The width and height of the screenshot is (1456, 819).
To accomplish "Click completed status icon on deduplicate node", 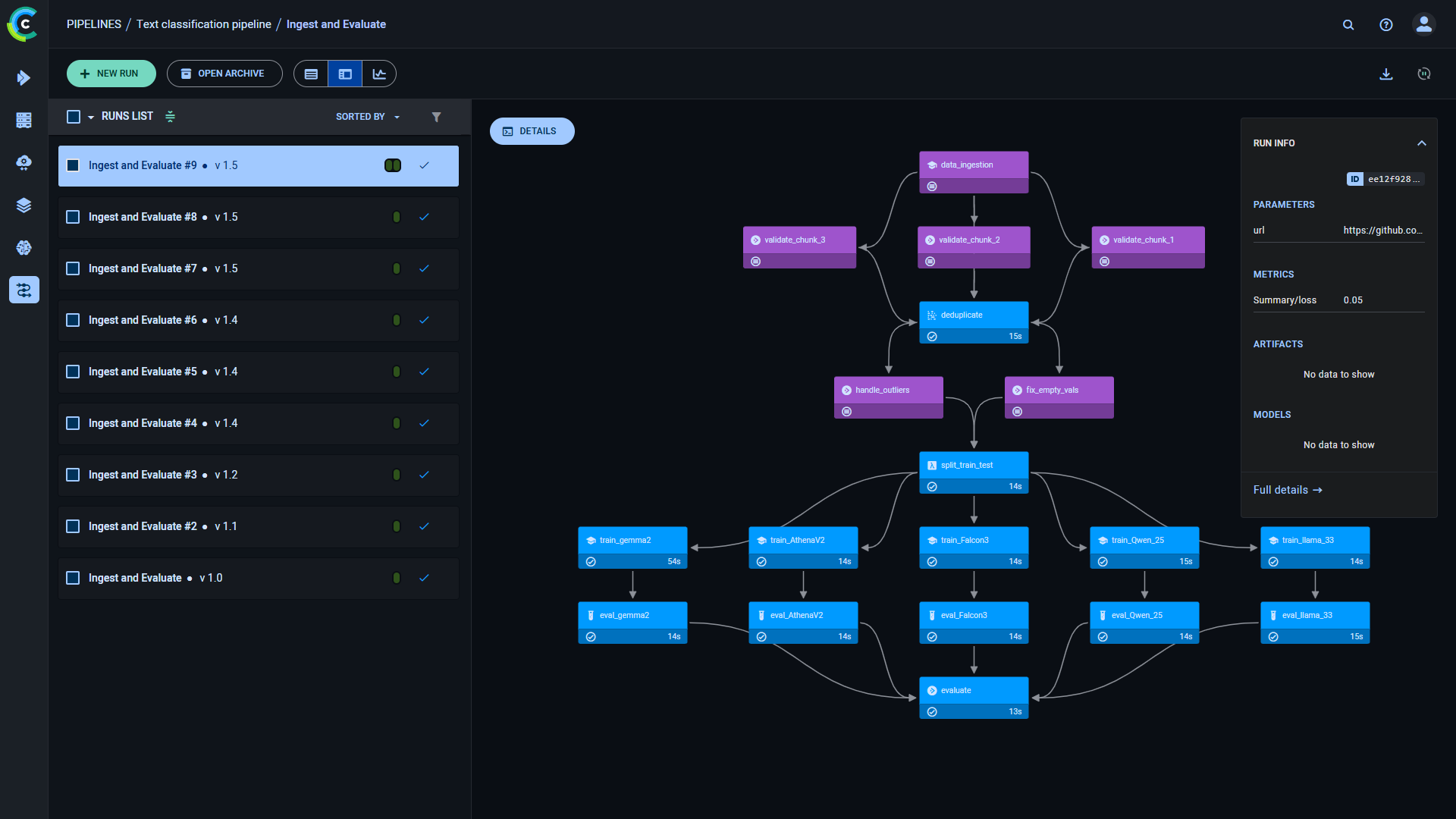I will pyautogui.click(x=932, y=337).
